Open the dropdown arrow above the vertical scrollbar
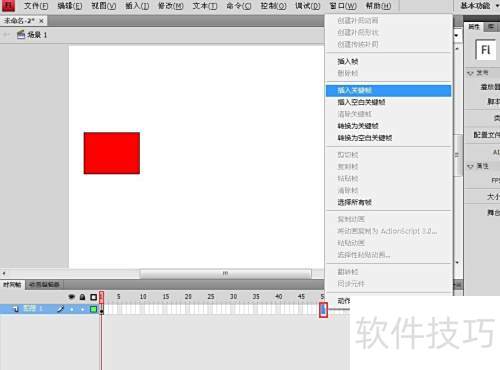Image resolution: width=500 pixels, height=370 pixels. (457, 35)
